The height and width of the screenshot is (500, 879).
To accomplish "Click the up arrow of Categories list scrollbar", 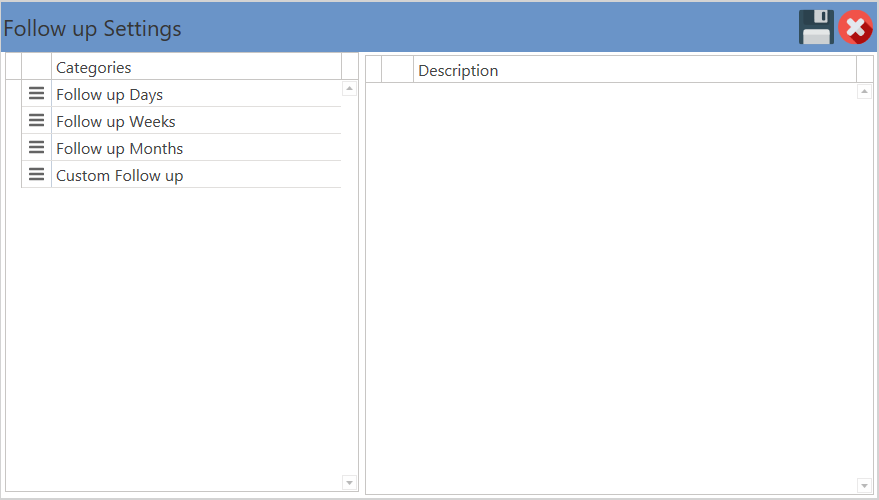I will coord(349,89).
